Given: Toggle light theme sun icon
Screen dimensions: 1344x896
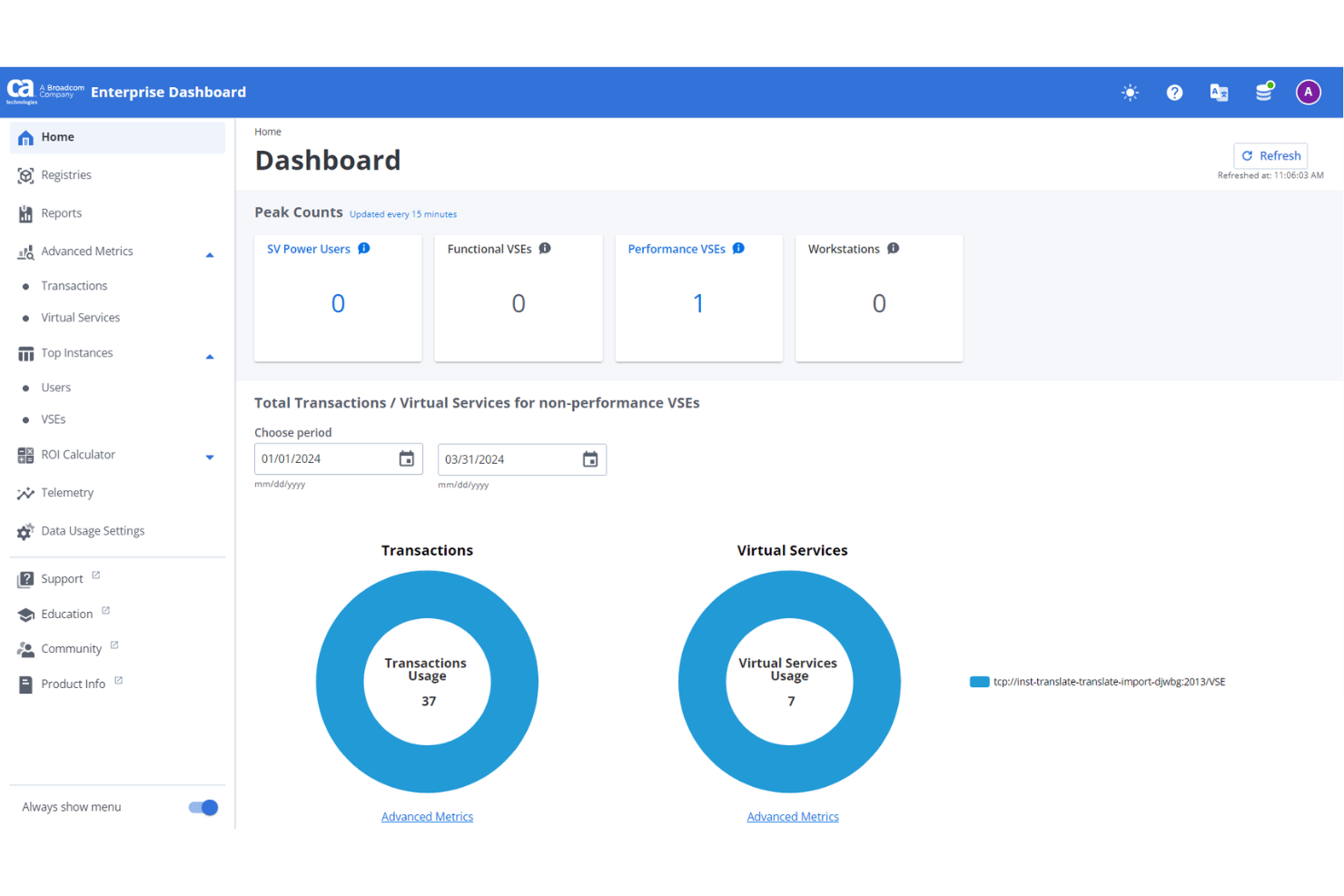Looking at the screenshot, I should tap(1130, 93).
